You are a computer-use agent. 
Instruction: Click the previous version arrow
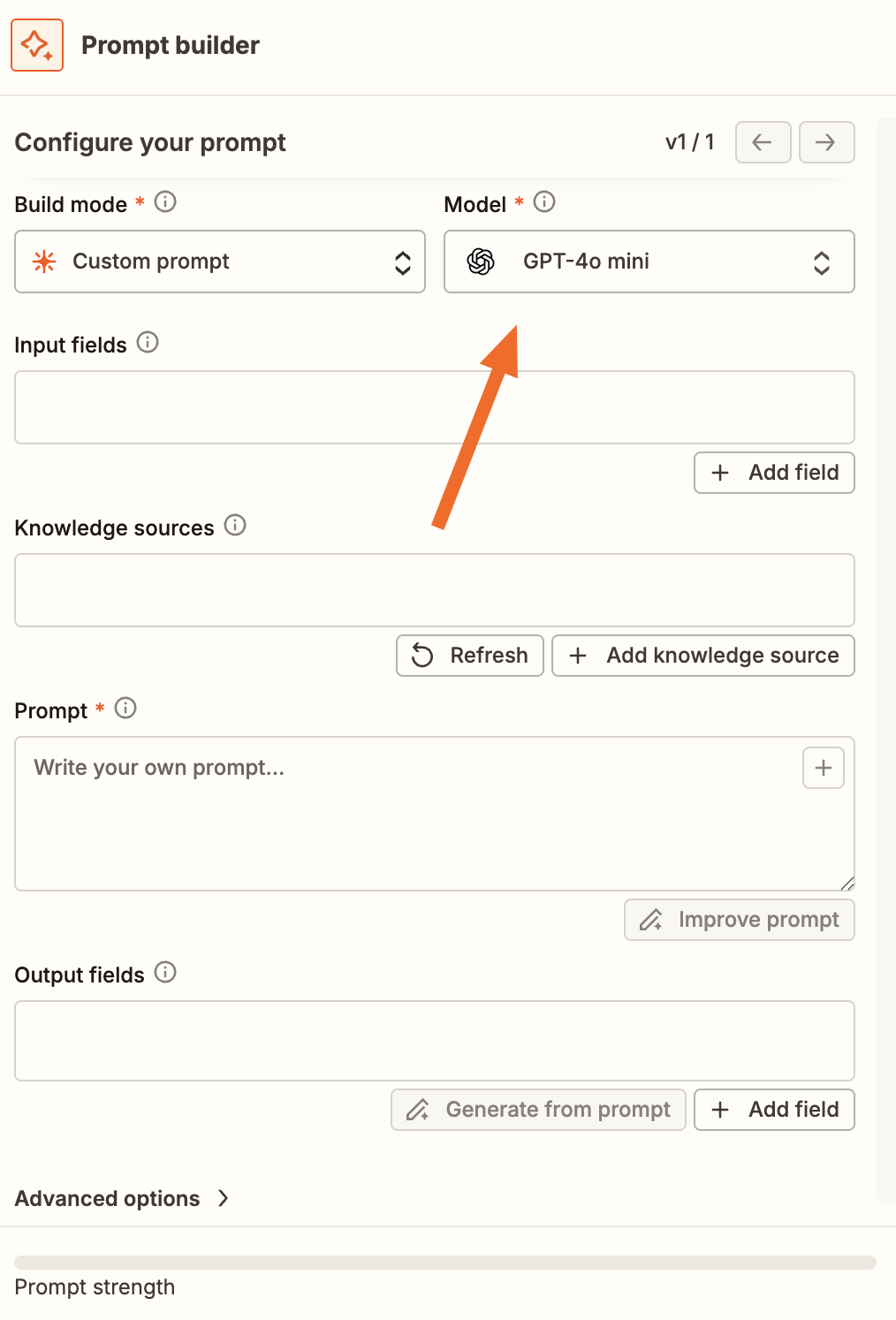click(762, 142)
